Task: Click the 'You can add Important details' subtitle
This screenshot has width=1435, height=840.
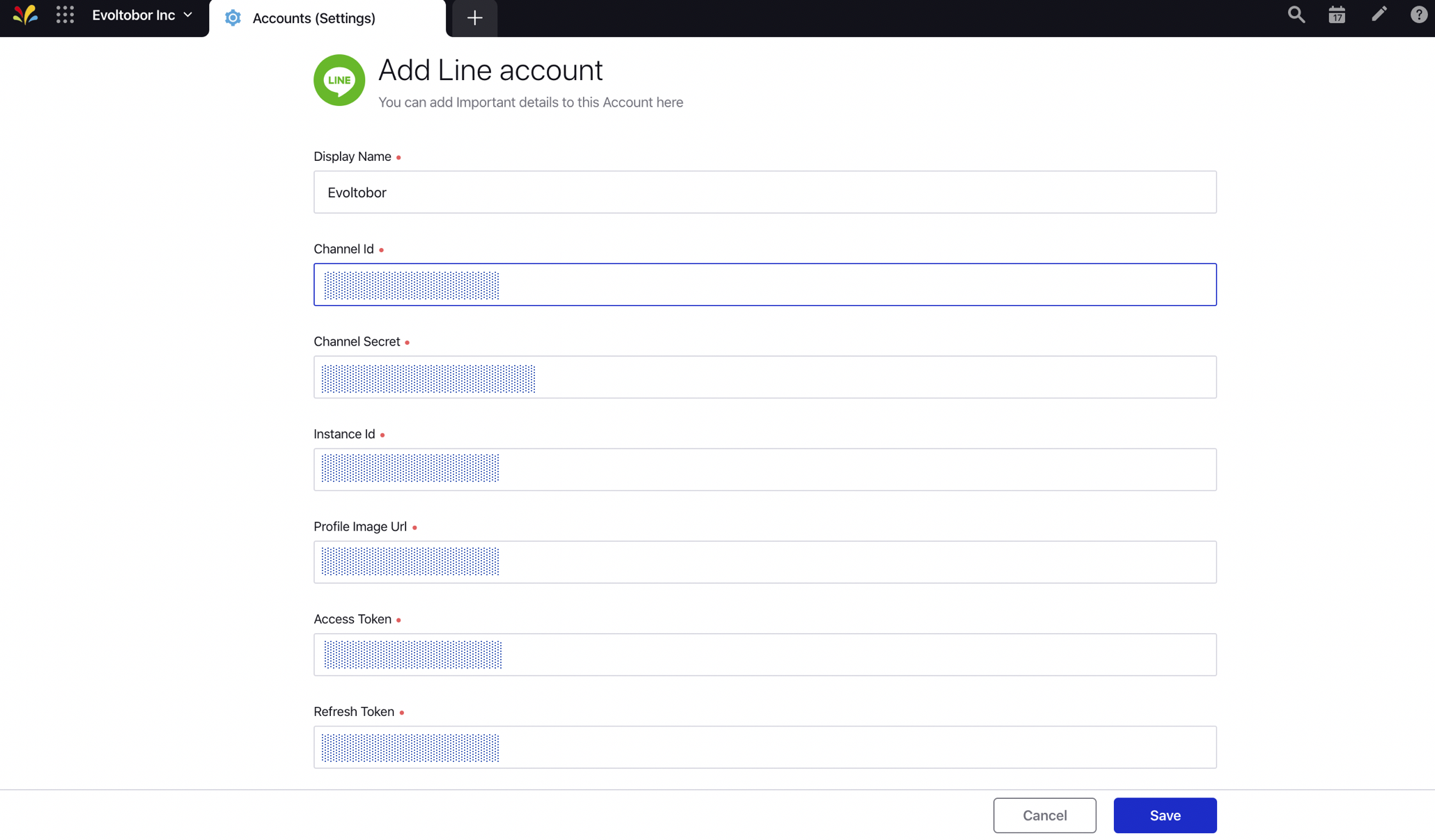Action: [x=531, y=102]
